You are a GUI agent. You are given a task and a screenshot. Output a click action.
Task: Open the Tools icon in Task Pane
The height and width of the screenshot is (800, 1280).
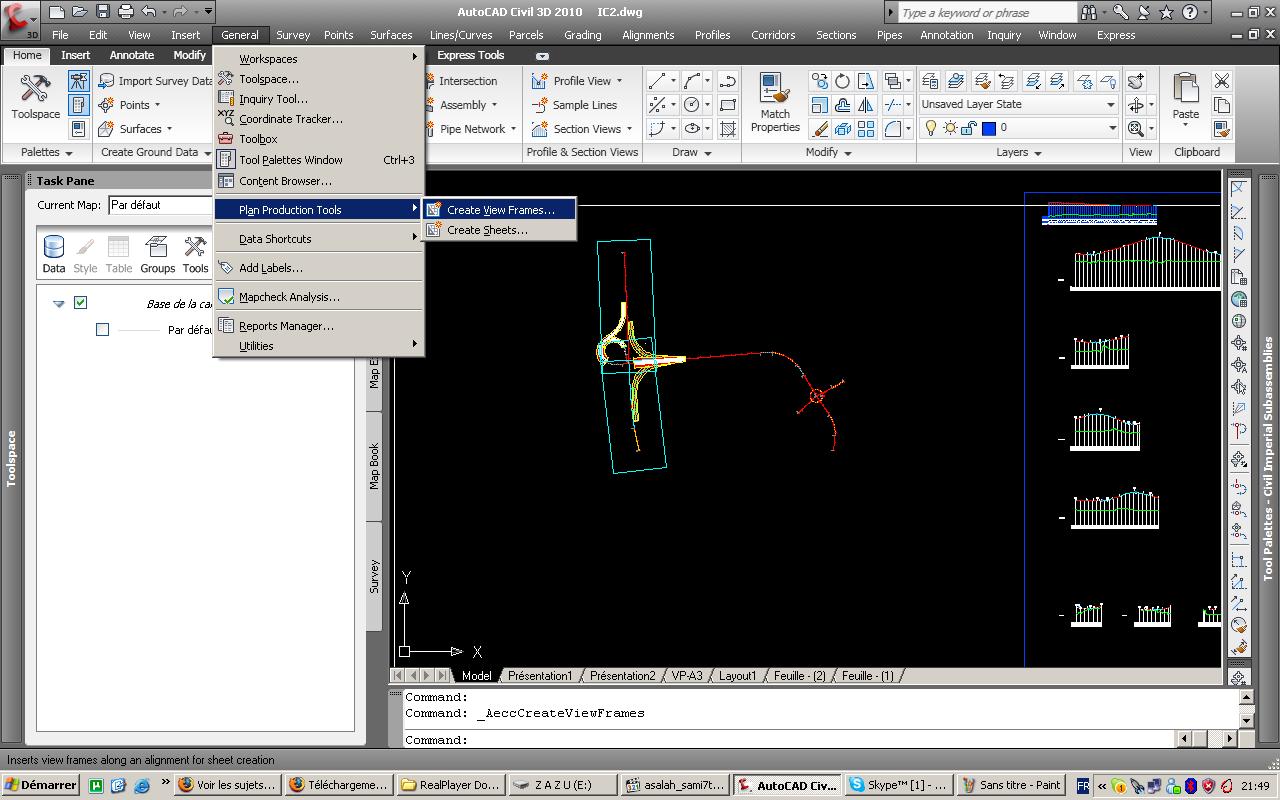tap(195, 254)
